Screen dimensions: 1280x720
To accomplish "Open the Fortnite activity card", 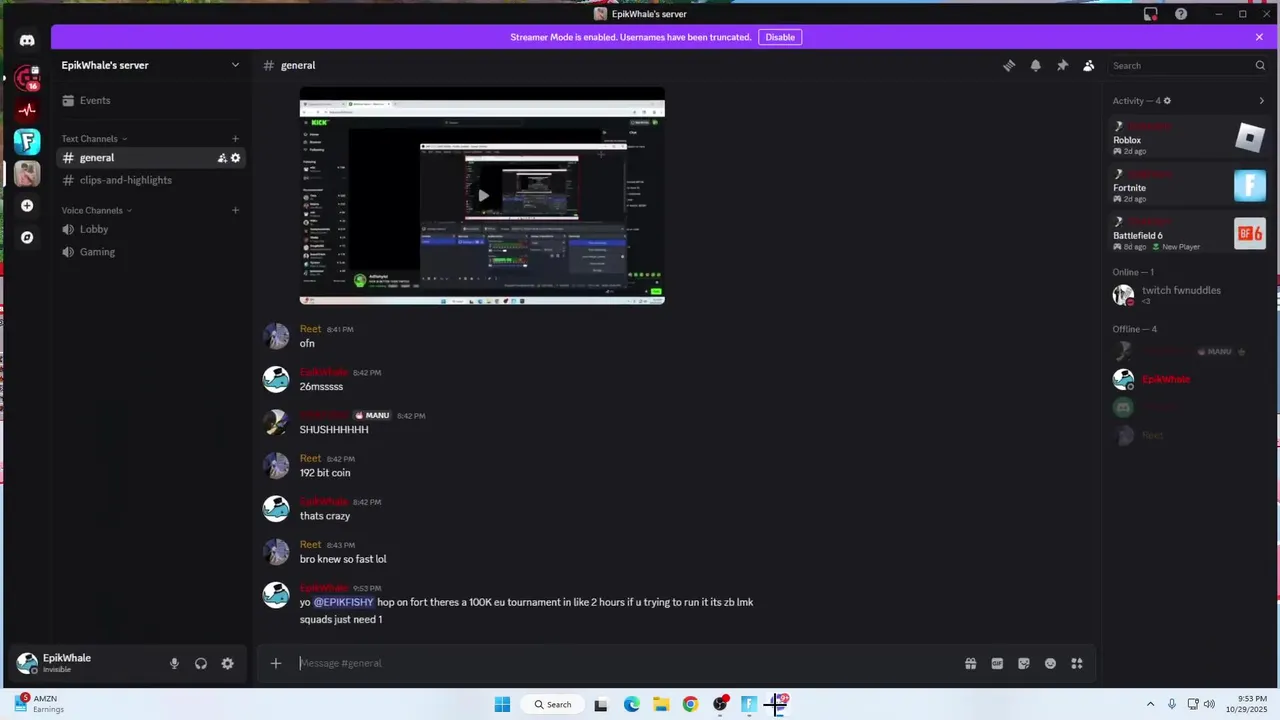I will pyautogui.click(x=1189, y=186).
